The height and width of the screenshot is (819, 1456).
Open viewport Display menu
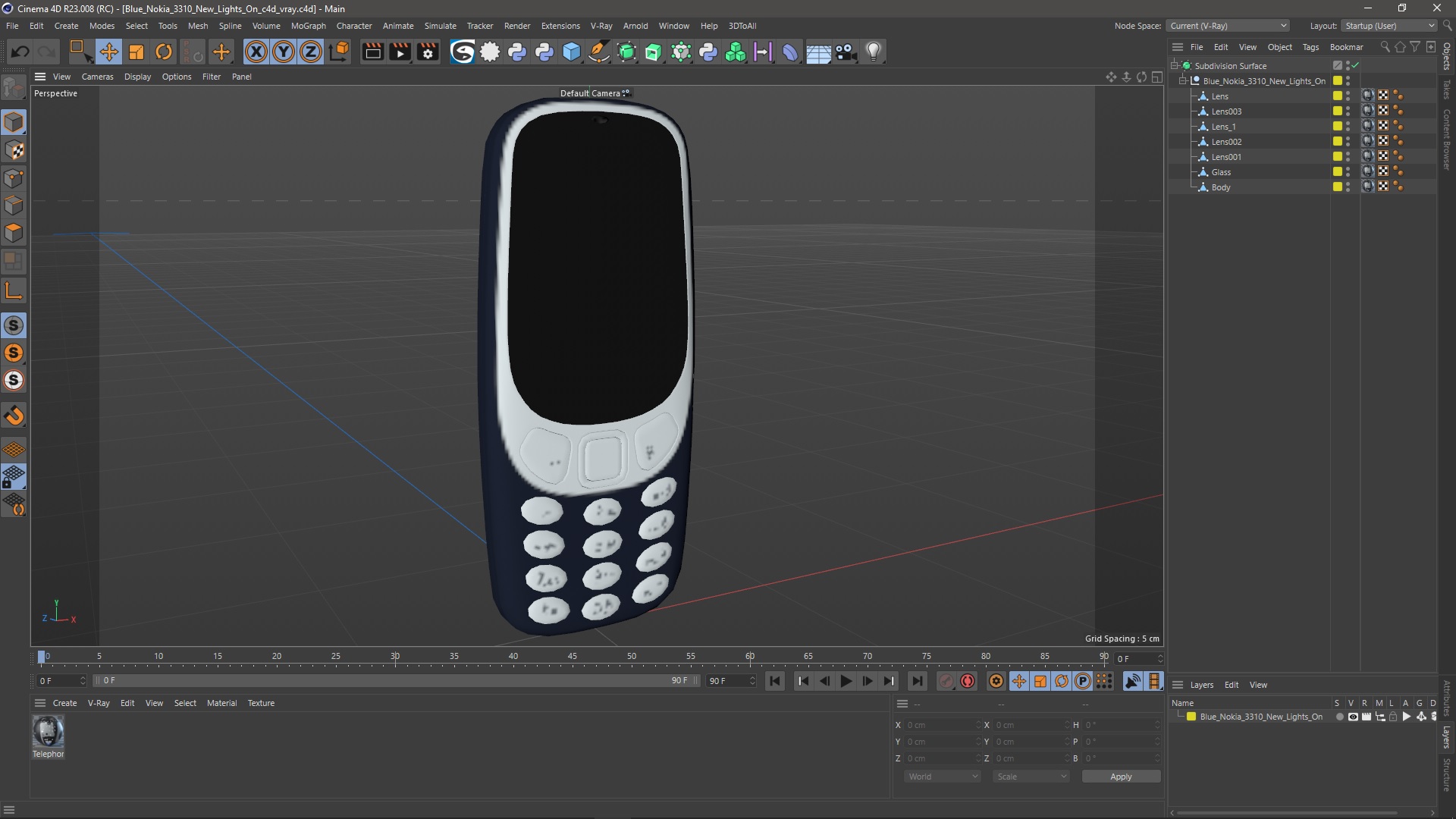tap(137, 77)
